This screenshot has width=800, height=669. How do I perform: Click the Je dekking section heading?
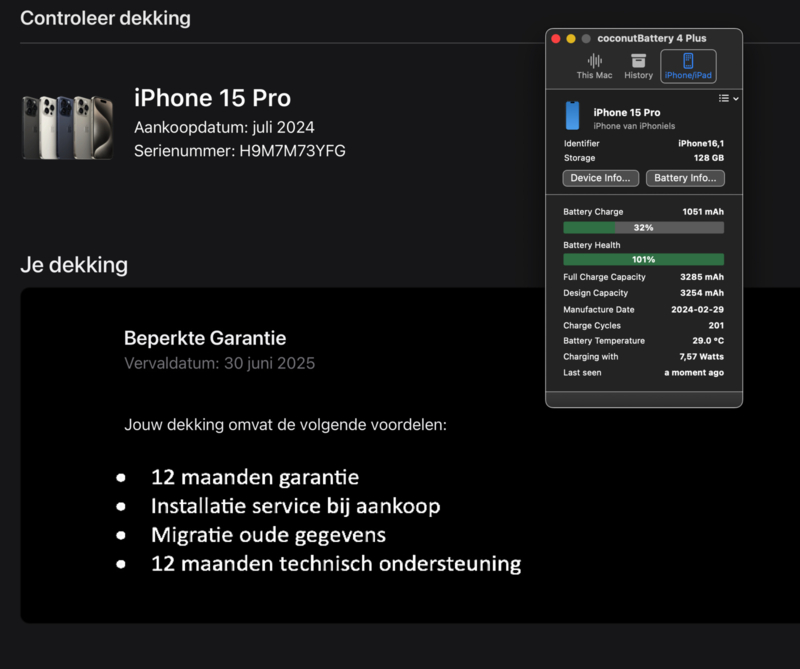click(x=74, y=265)
